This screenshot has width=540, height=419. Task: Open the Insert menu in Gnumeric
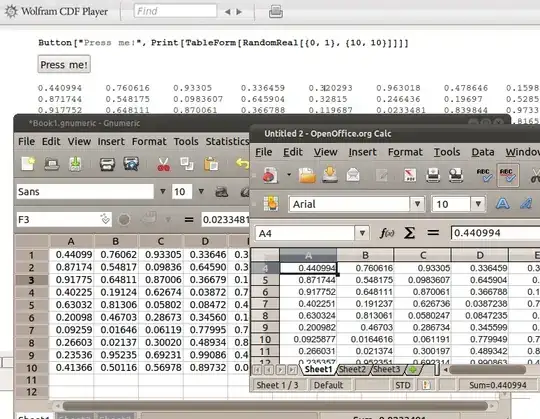click(111, 142)
